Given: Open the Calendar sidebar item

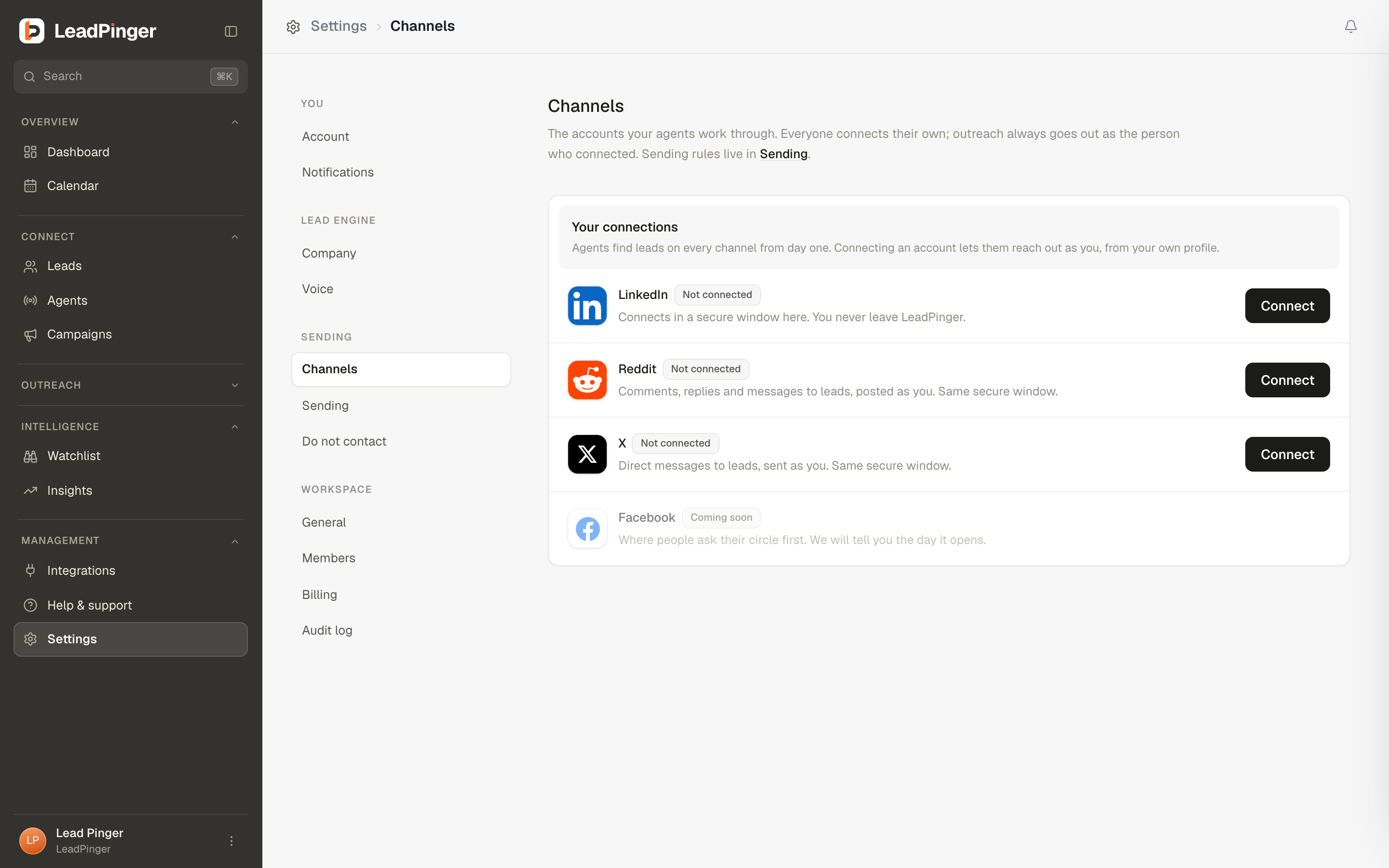Looking at the screenshot, I should click(130, 186).
